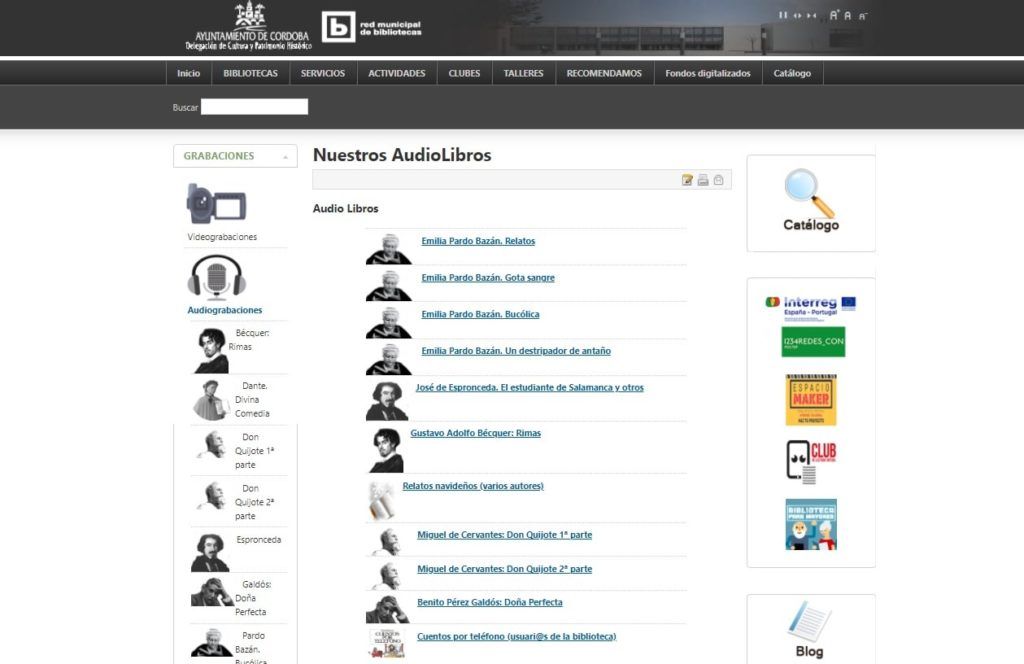This screenshot has width=1024, height=664.
Task: Click Dante portrait thumbnail in sidebar
Action: [210, 400]
